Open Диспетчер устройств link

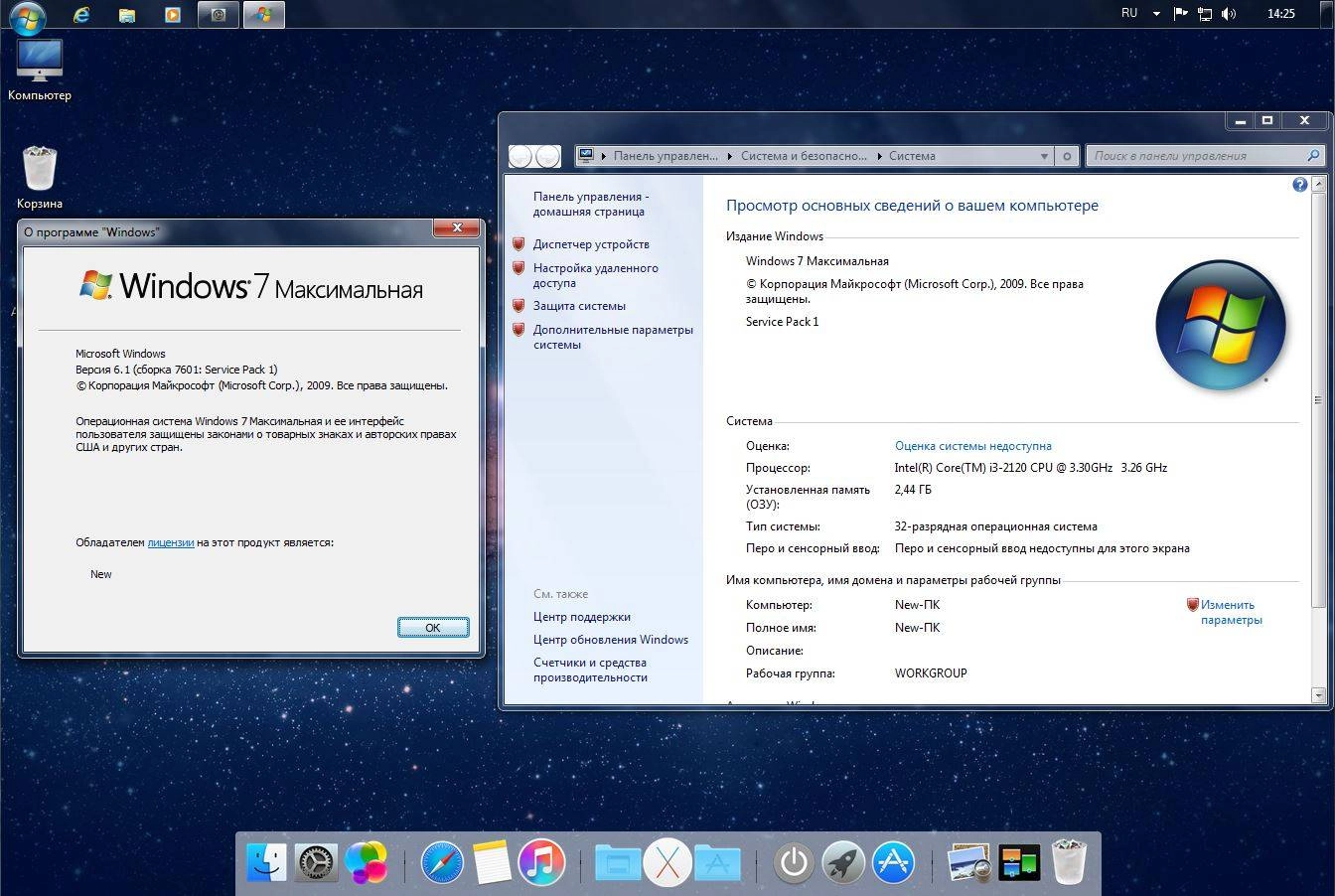591,244
